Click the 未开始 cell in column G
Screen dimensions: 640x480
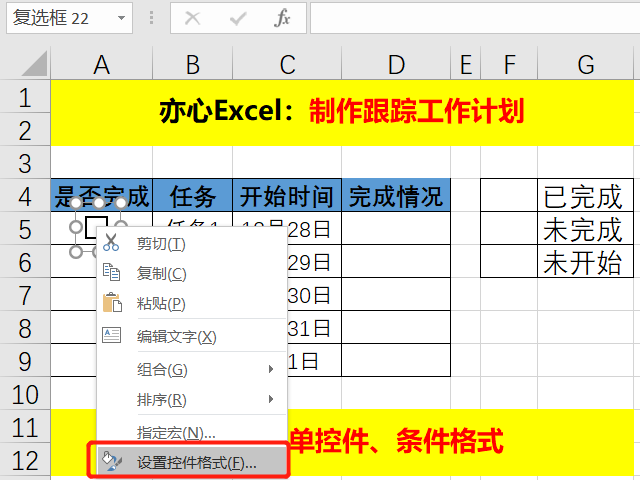(586, 262)
